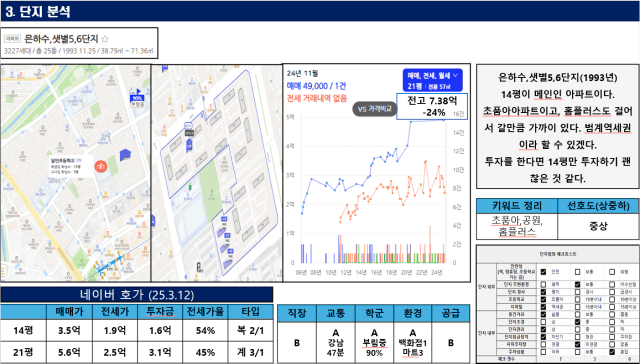Click the 1.6억 cell in the 14평 row

click(160, 330)
